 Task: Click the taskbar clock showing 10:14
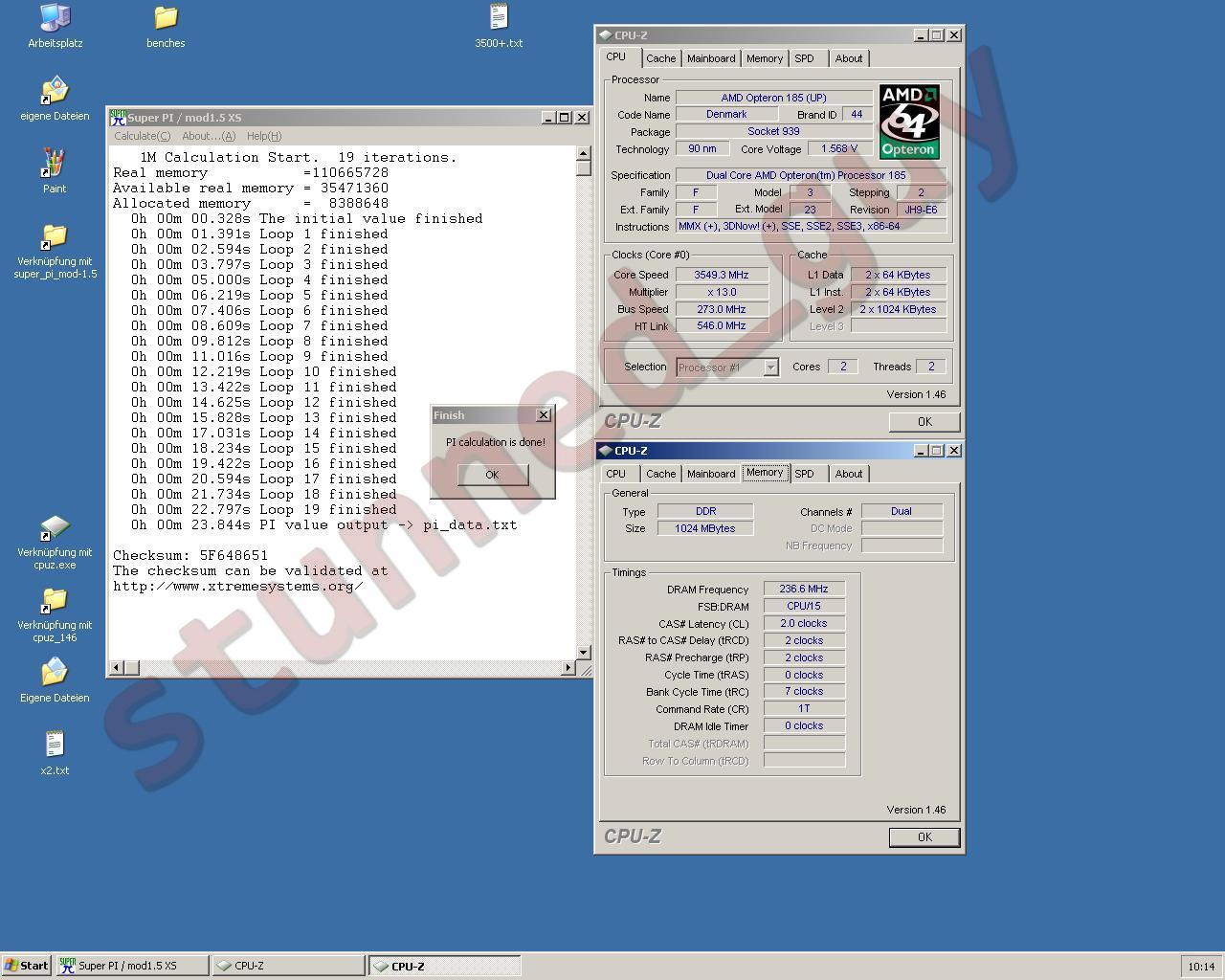tap(1201, 967)
